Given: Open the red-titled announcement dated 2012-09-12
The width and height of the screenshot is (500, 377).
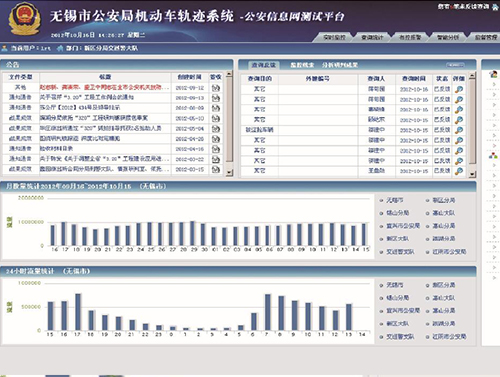Looking at the screenshot, I should [x=105, y=88].
